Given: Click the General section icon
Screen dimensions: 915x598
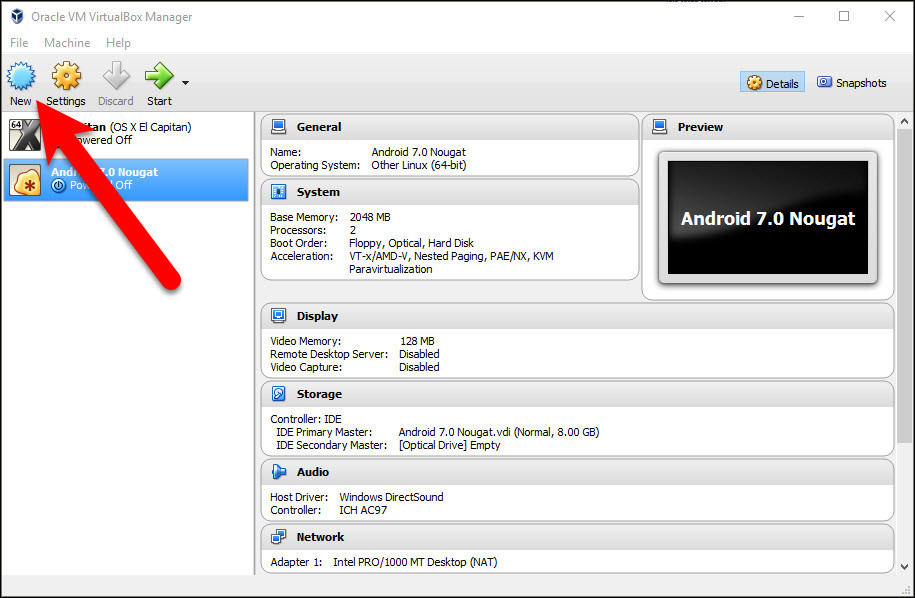Looking at the screenshot, I should coord(279,127).
